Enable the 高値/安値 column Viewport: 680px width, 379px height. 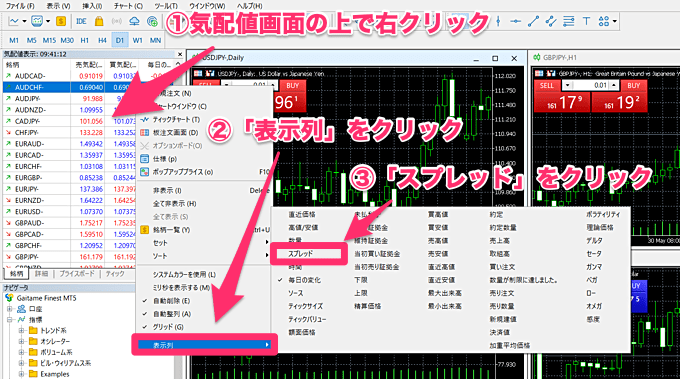(303, 227)
